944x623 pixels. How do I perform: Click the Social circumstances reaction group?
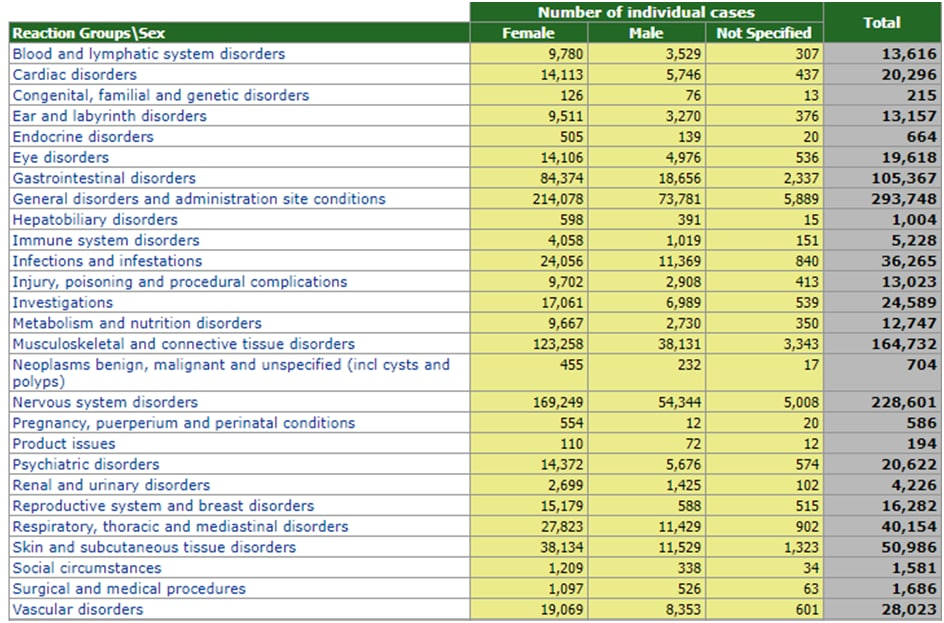pyautogui.click(x=86, y=568)
